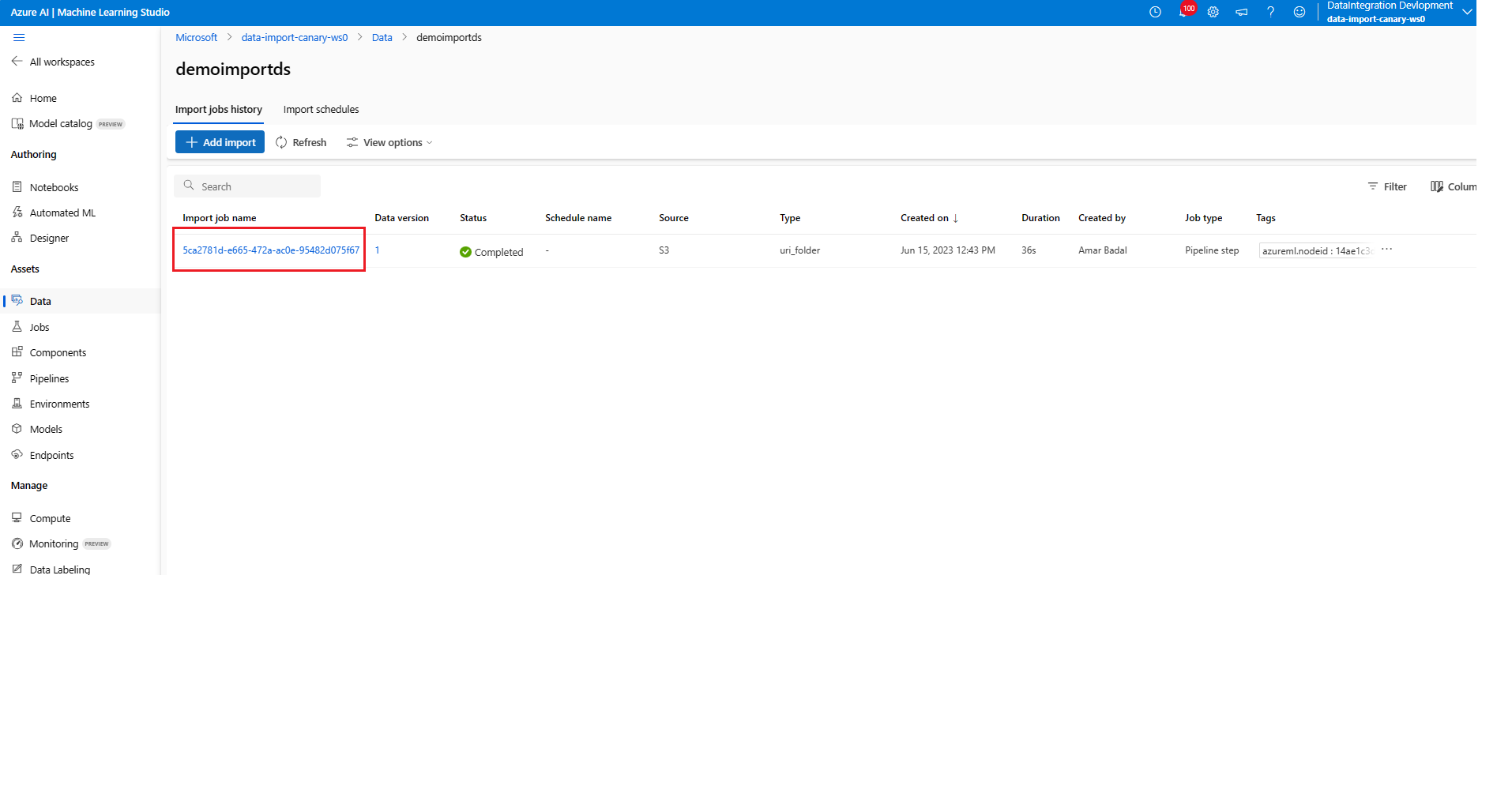Open notifications bell with 100 badge

tap(1184, 11)
